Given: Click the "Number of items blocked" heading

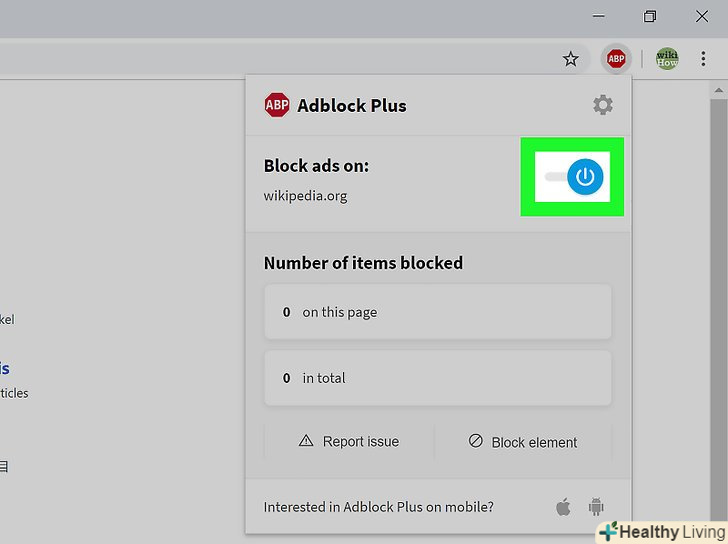Looking at the screenshot, I should [x=363, y=263].
